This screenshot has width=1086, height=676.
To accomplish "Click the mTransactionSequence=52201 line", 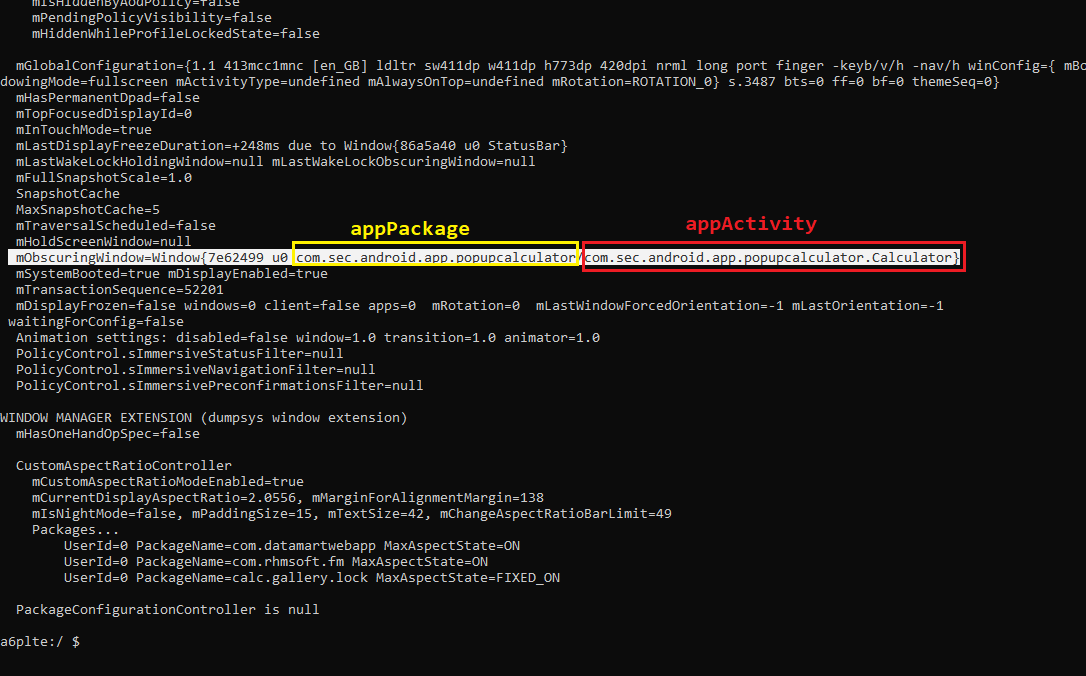I will click(x=119, y=289).
